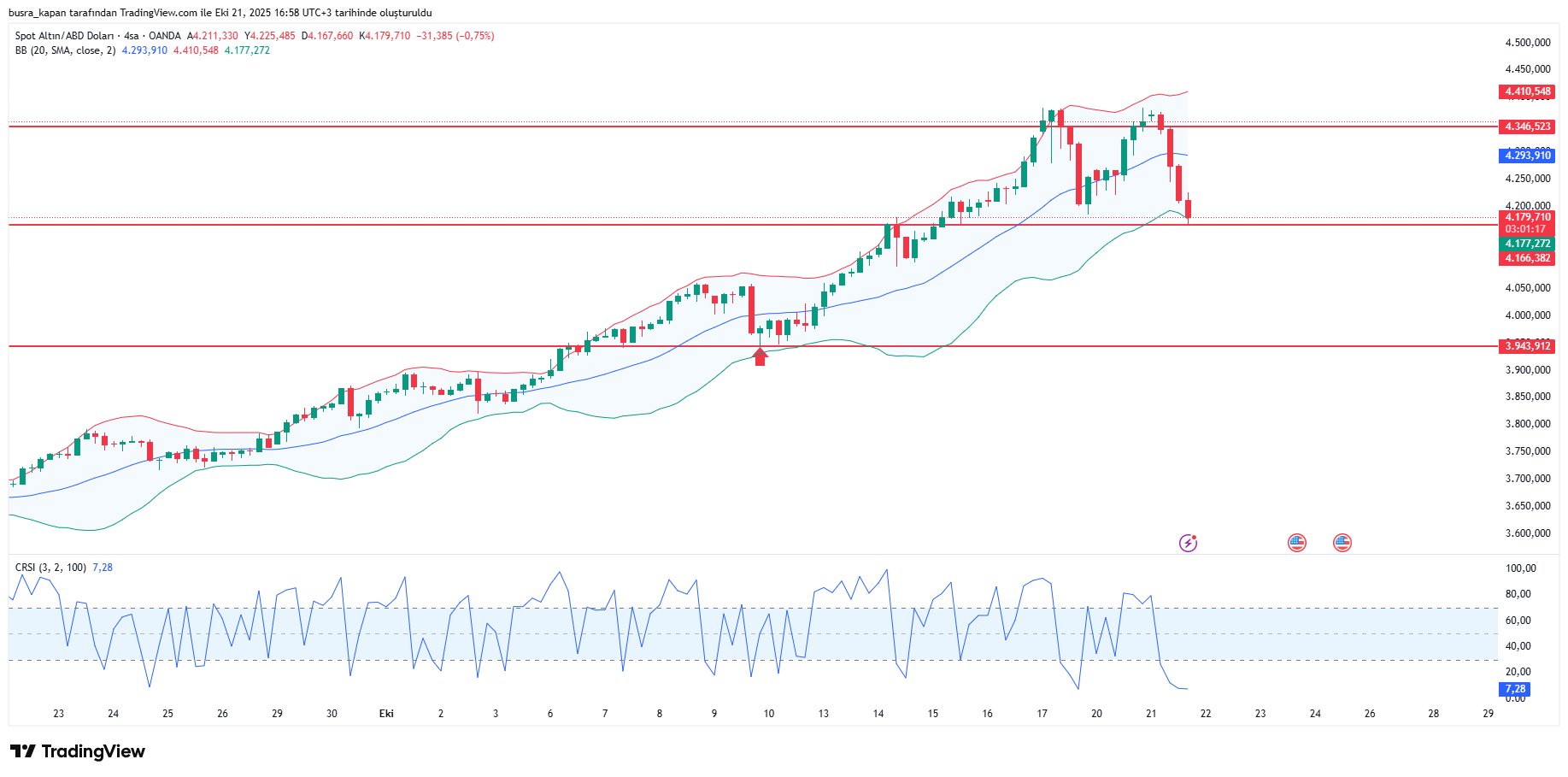Select the BB (20, SMA, close, 2) legend

tap(65, 50)
